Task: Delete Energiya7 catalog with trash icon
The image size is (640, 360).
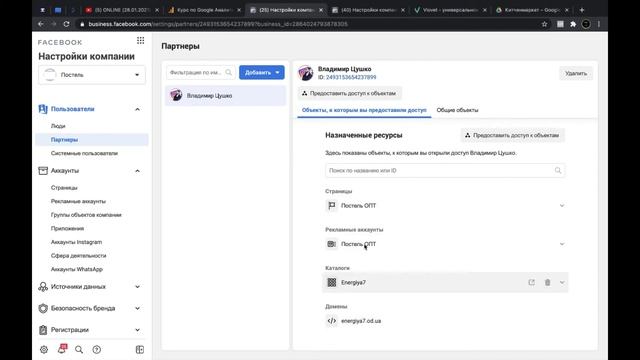Action: pyautogui.click(x=548, y=282)
